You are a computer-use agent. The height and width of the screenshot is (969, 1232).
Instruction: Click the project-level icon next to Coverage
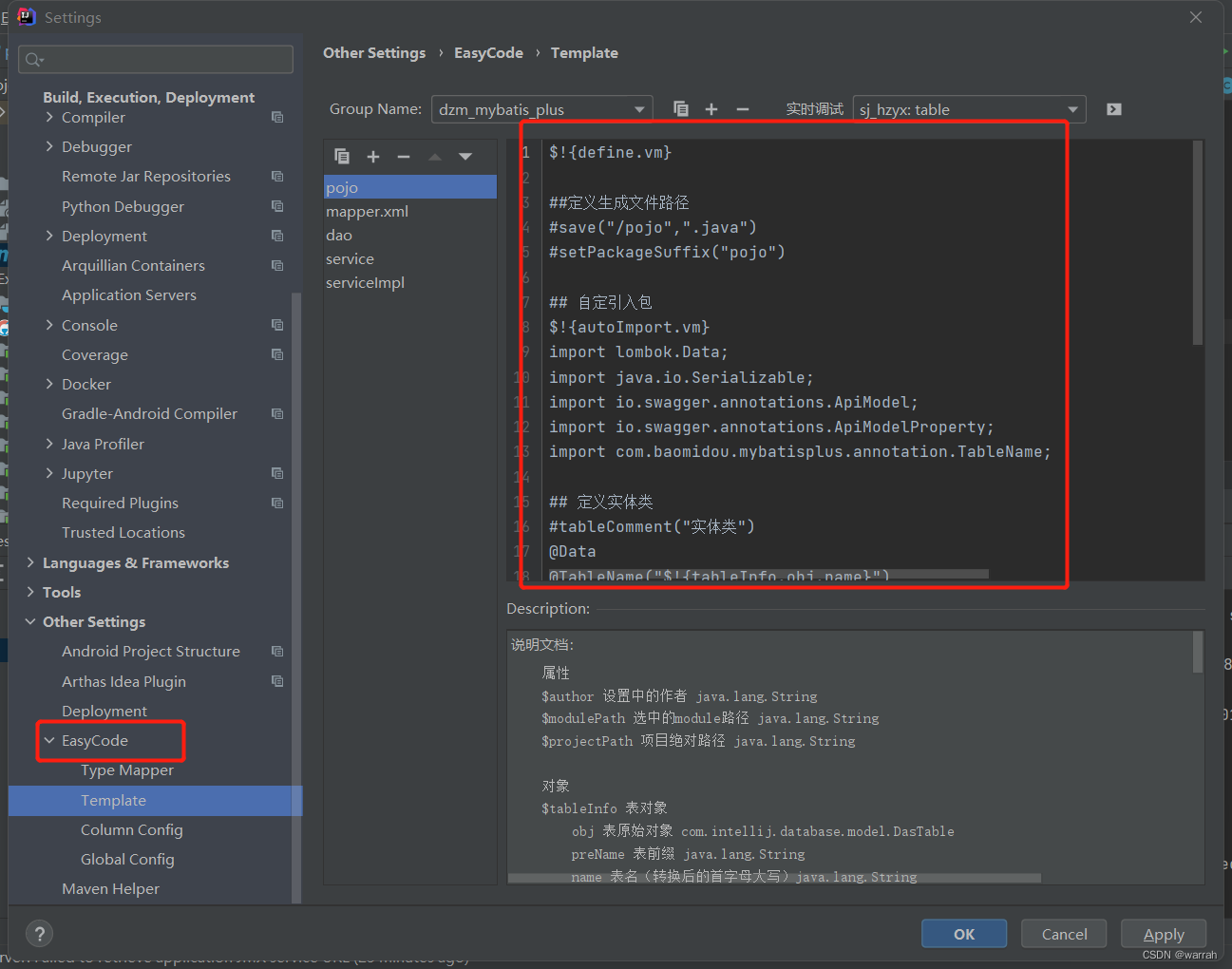[x=277, y=354]
